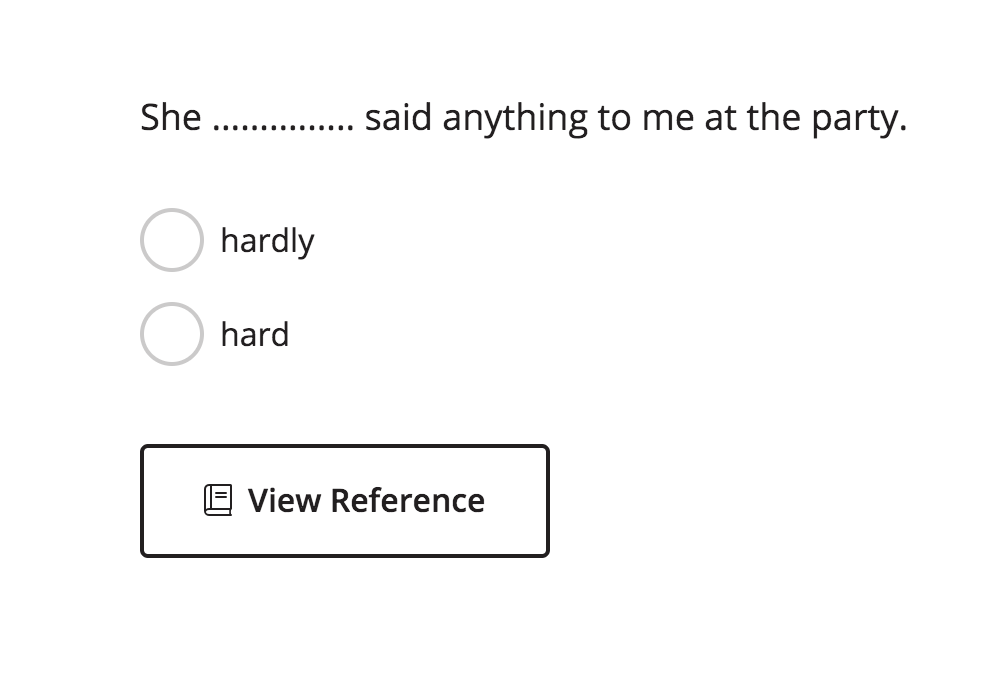Mark the first option circle 'hardly'

[172, 240]
